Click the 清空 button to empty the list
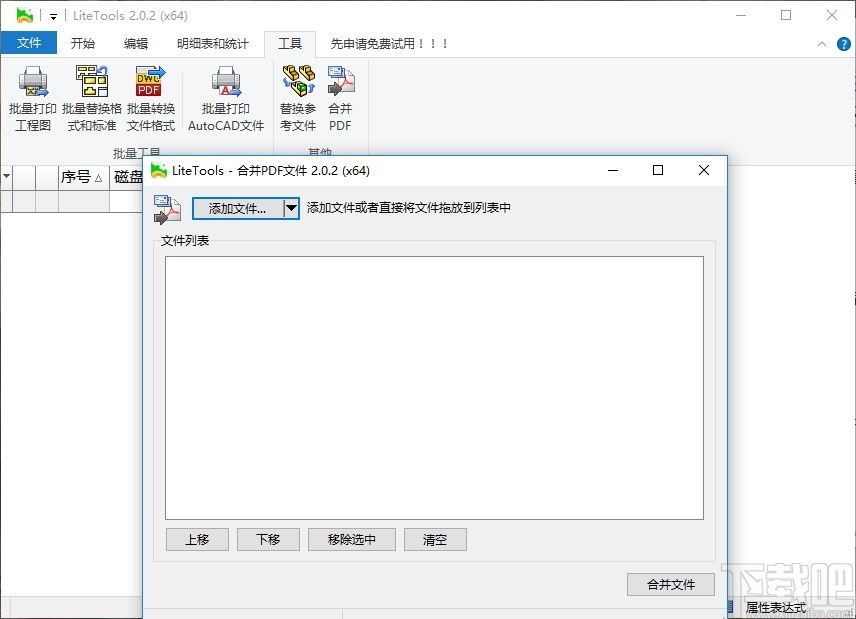Screen dimensions: 856x619 [434, 539]
